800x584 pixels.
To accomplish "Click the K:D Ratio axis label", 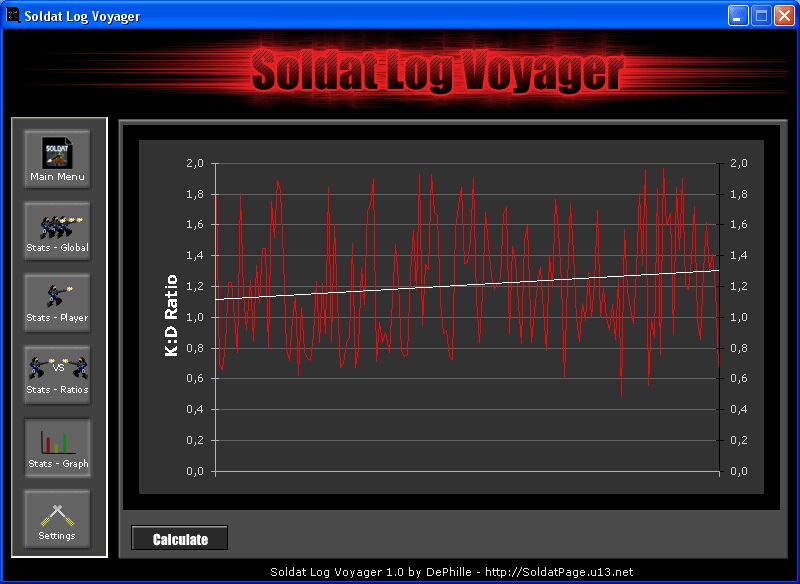I will tap(171, 316).
